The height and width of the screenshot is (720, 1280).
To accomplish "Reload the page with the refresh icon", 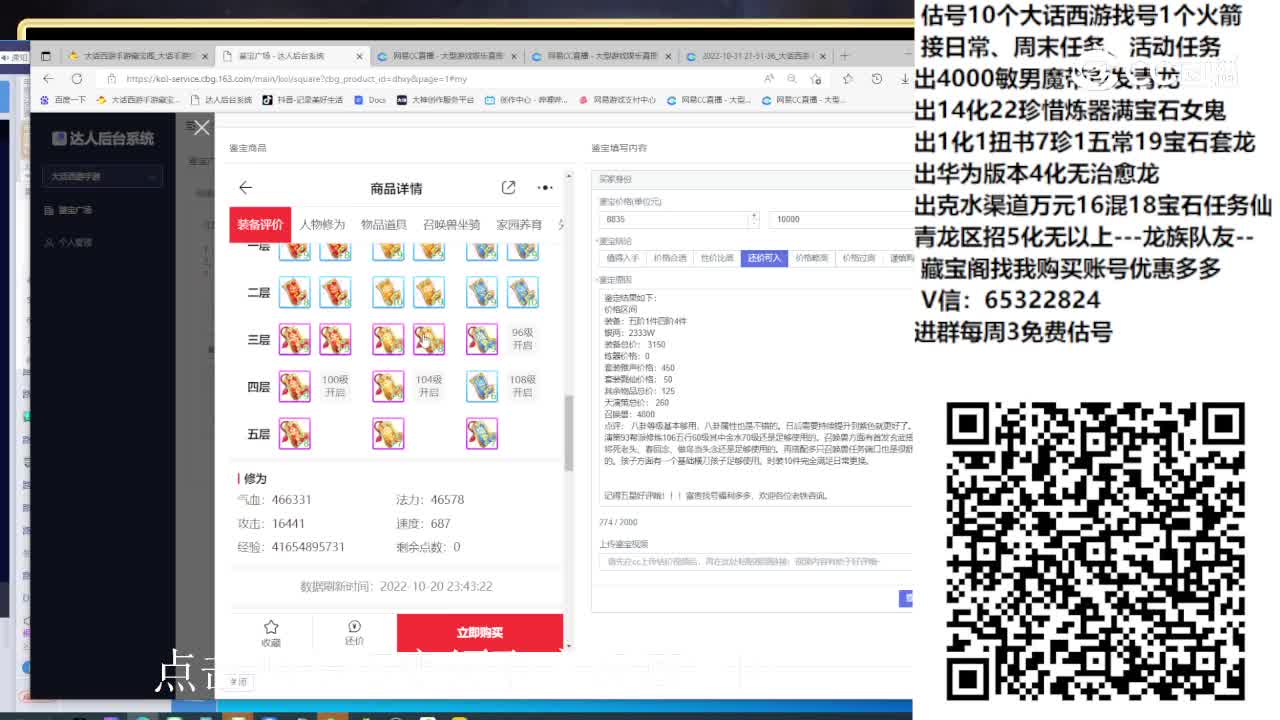I will (76, 78).
